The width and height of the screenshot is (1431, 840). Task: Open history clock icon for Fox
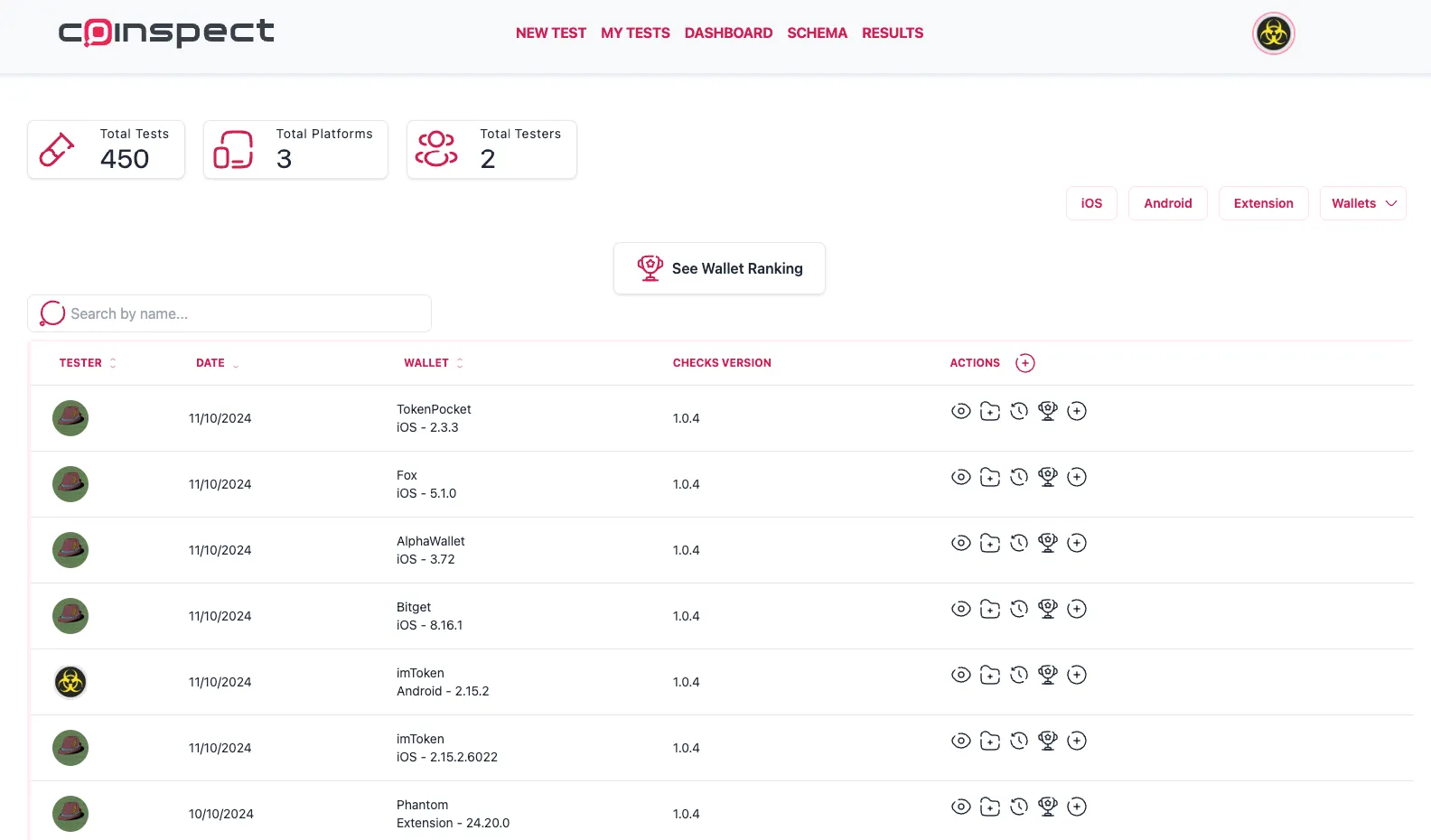1019,477
